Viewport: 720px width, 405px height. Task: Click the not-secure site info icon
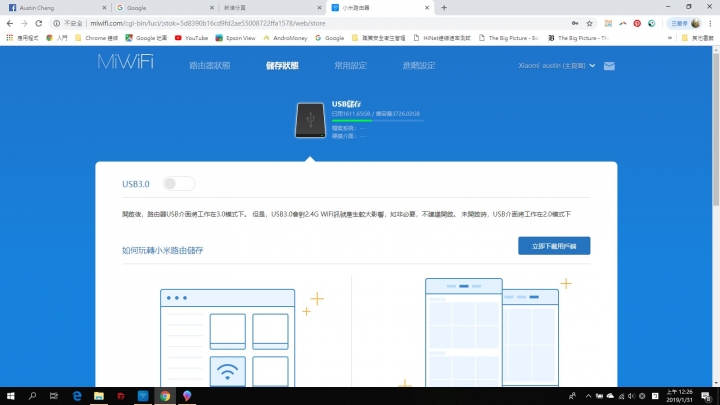(56, 23)
